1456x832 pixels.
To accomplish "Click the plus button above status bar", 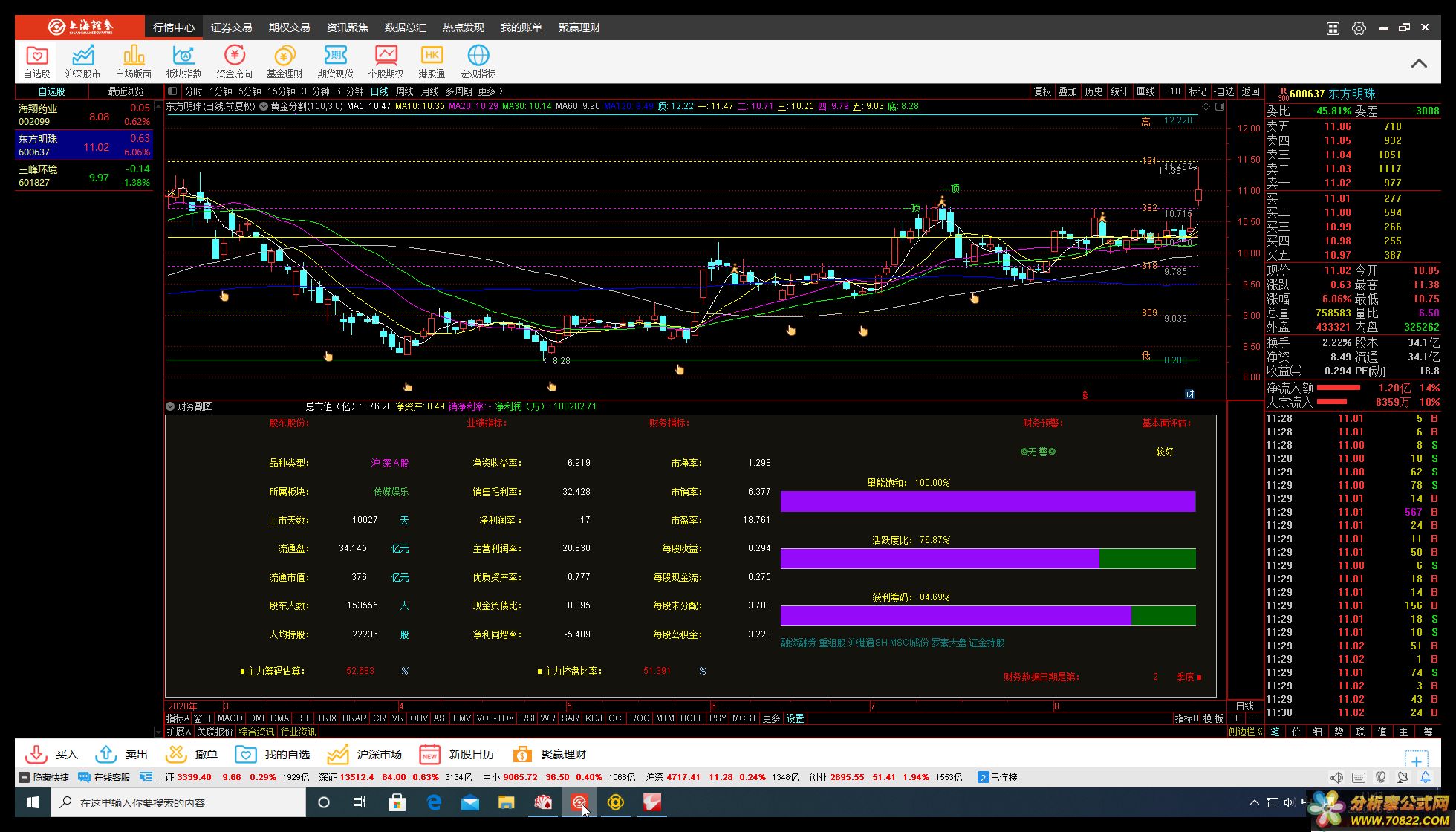I will click(1417, 761).
